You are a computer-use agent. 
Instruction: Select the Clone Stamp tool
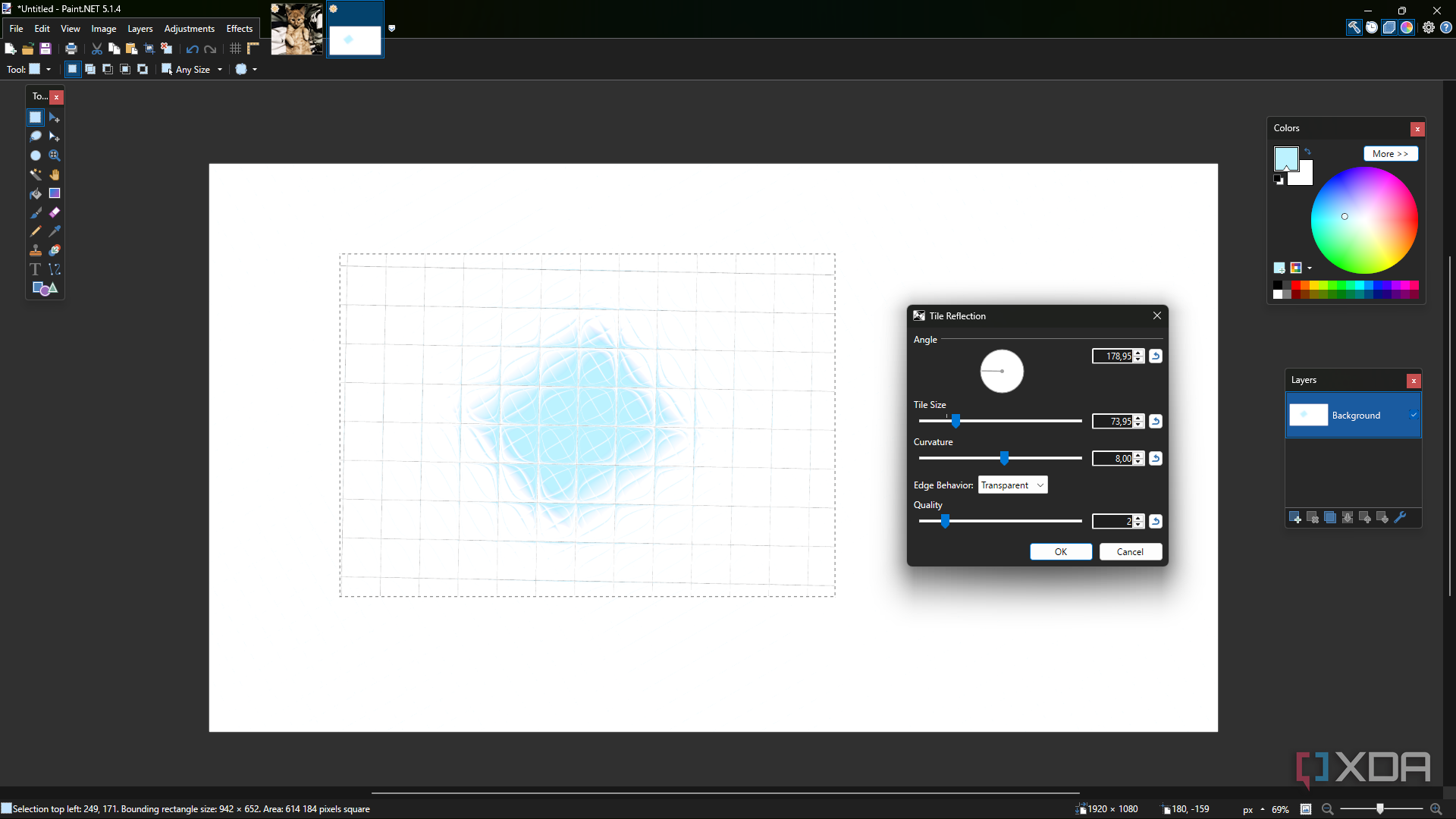click(36, 250)
